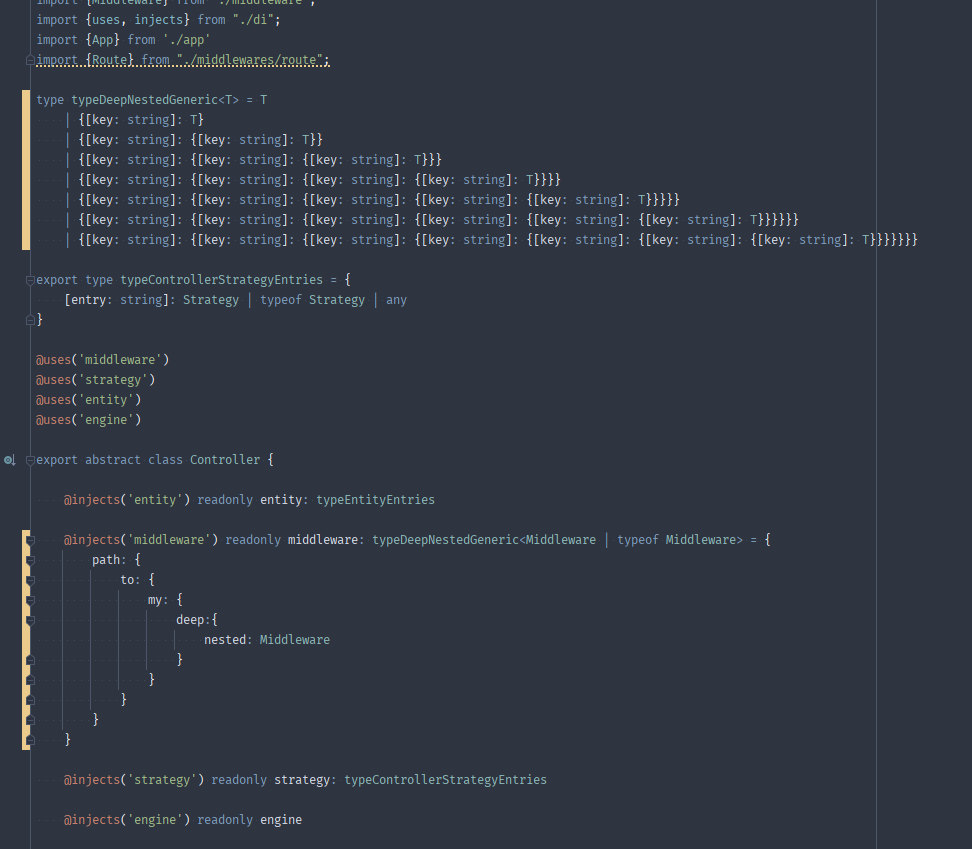Collapse the 'my: {' block
Image resolution: width=972 pixels, height=849 pixels.
(30, 600)
